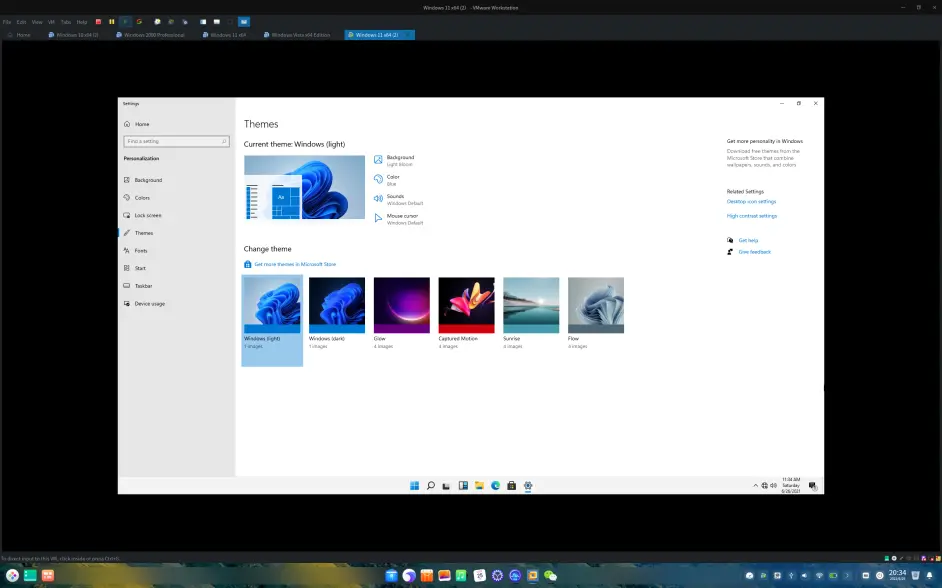Switch to Windows 2000 Professional VM tab

point(151,35)
